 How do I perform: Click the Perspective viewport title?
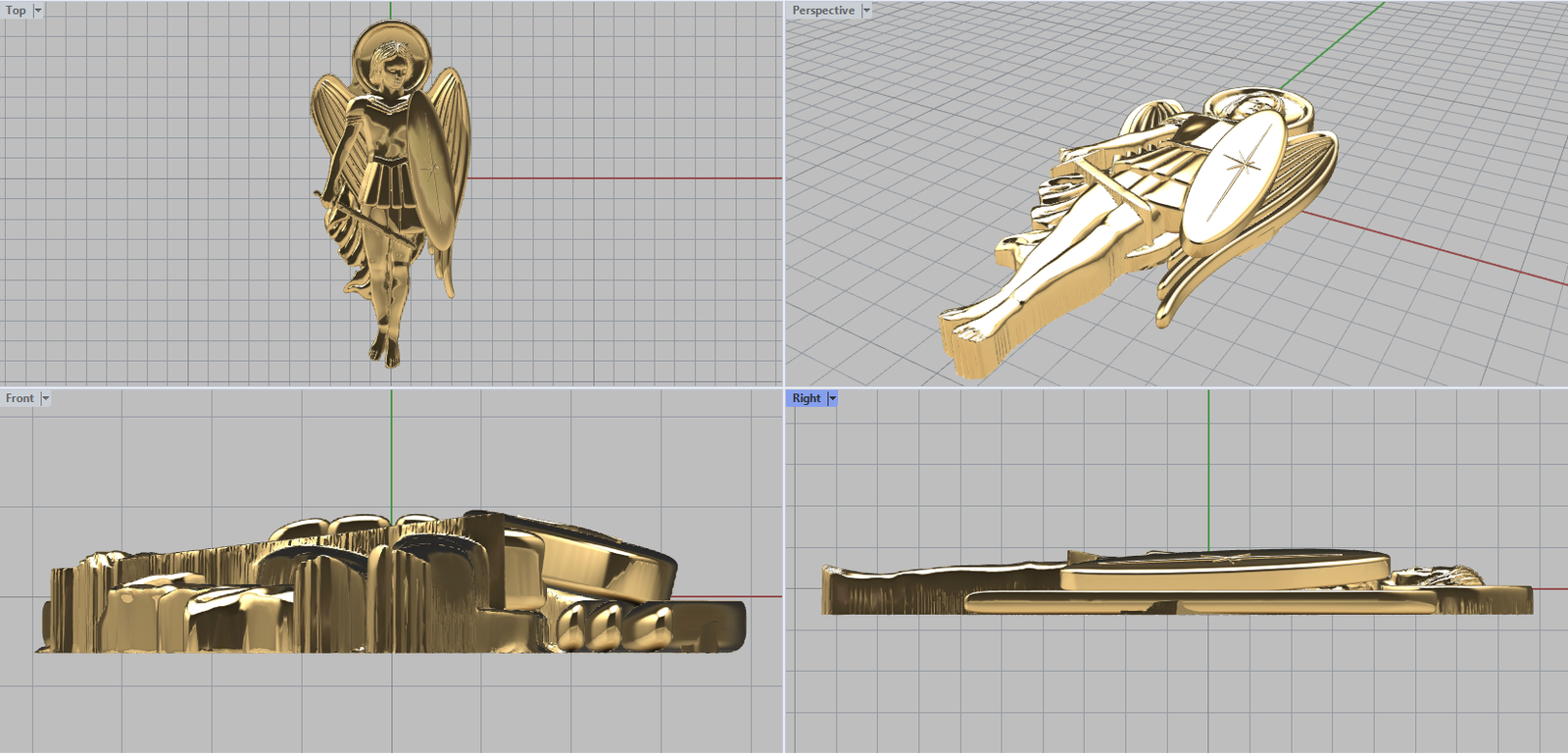(823, 11)
